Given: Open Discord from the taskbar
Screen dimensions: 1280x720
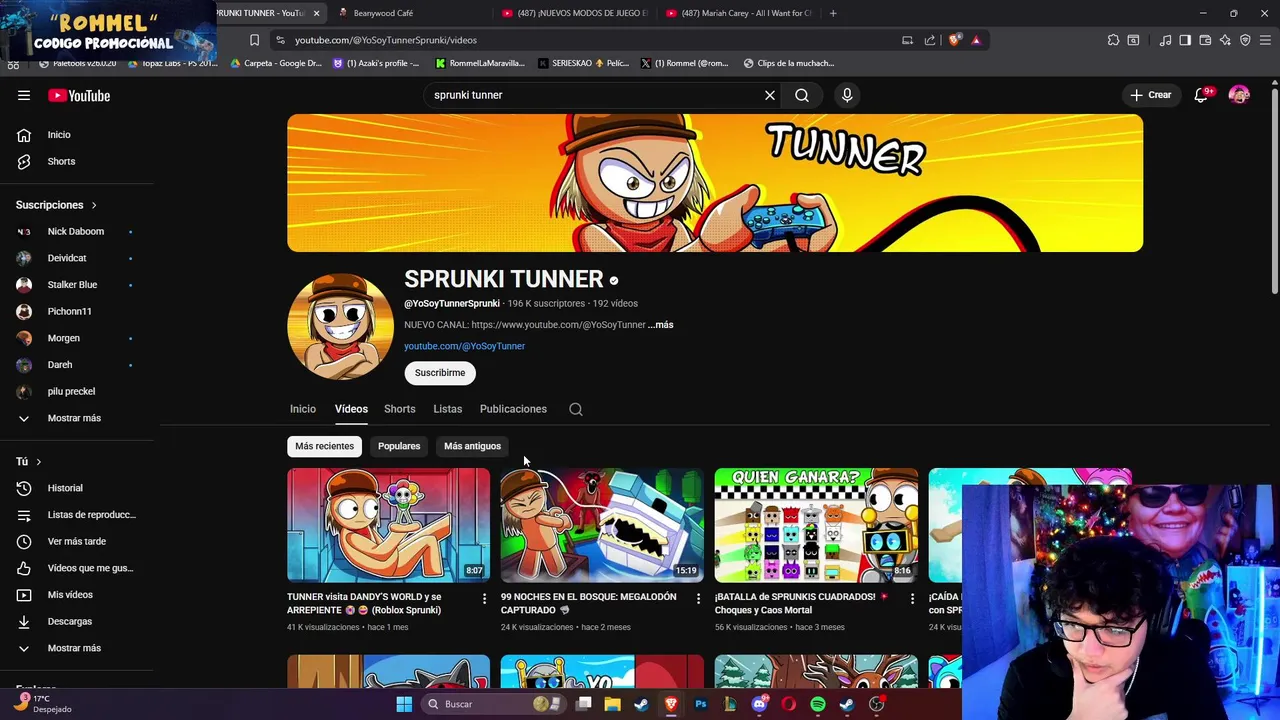Looking at the screenshot, I should [x=759, y=704].
